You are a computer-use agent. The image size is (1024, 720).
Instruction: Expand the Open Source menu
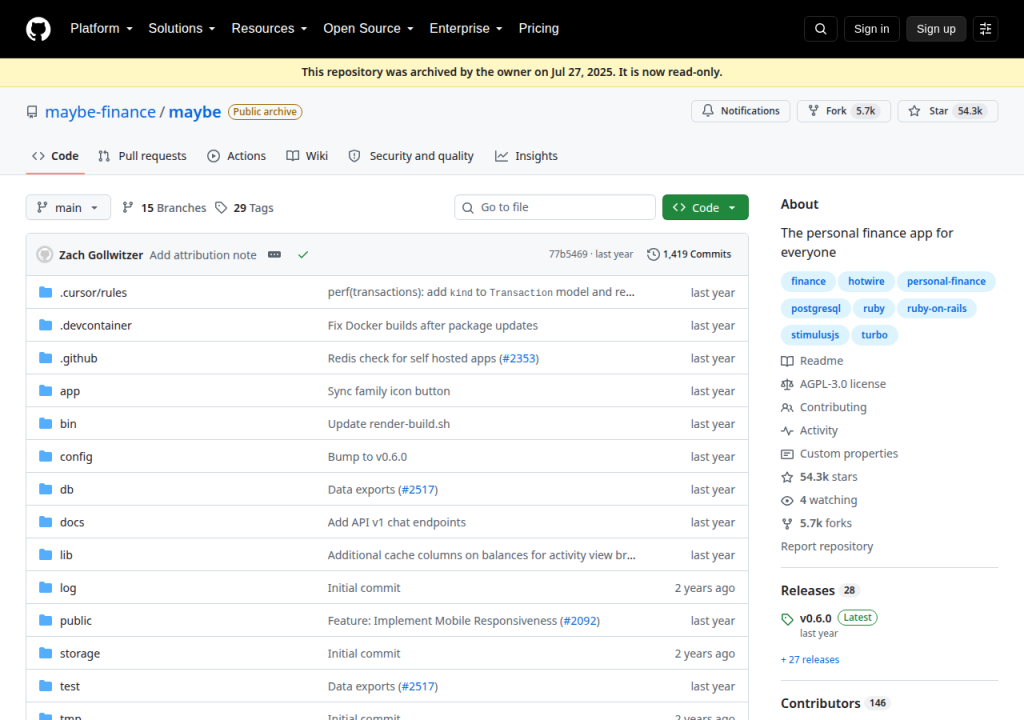pyautogui.click(x=368, y=29)
